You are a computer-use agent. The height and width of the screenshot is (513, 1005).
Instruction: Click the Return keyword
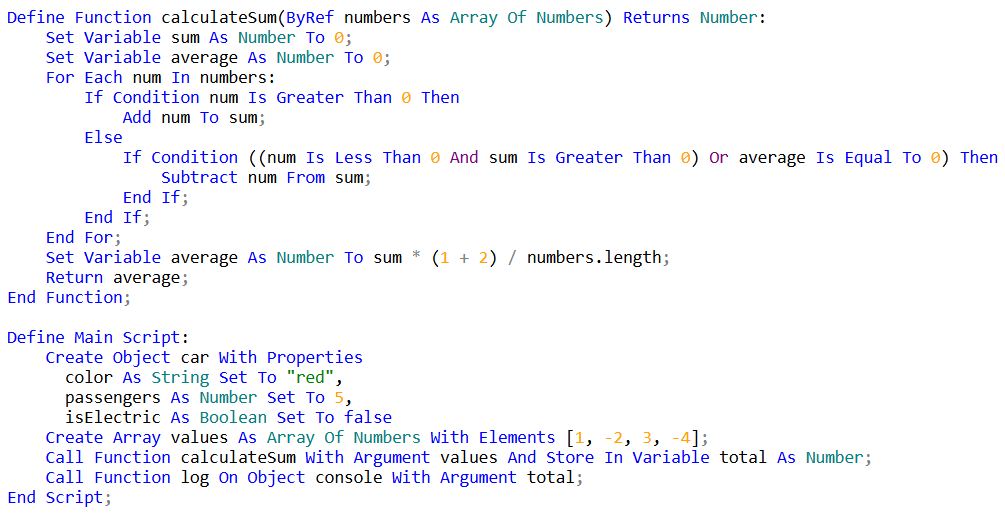click(x=74, y=277)
